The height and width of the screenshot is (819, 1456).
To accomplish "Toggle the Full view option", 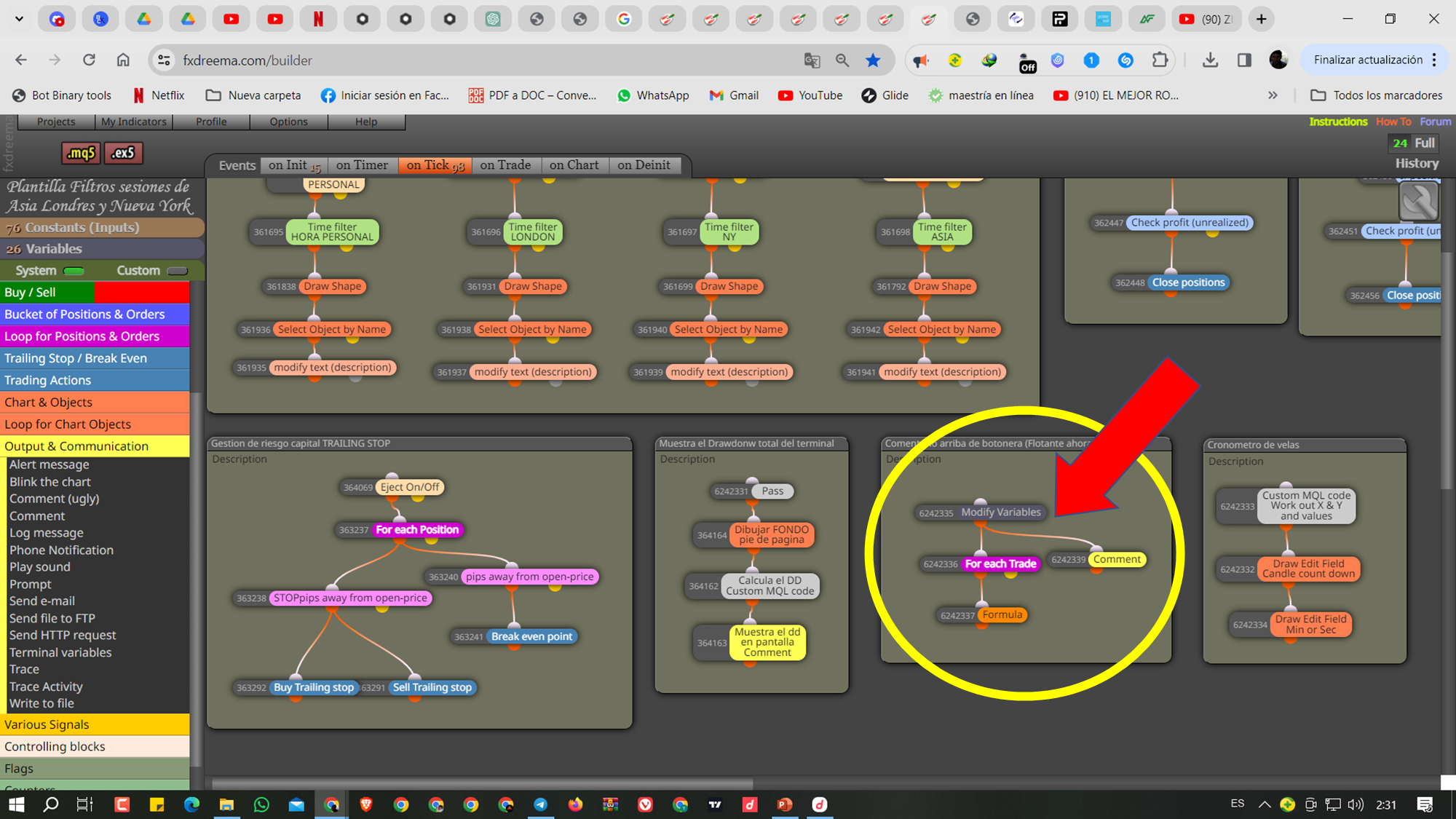I will 1425,143.
